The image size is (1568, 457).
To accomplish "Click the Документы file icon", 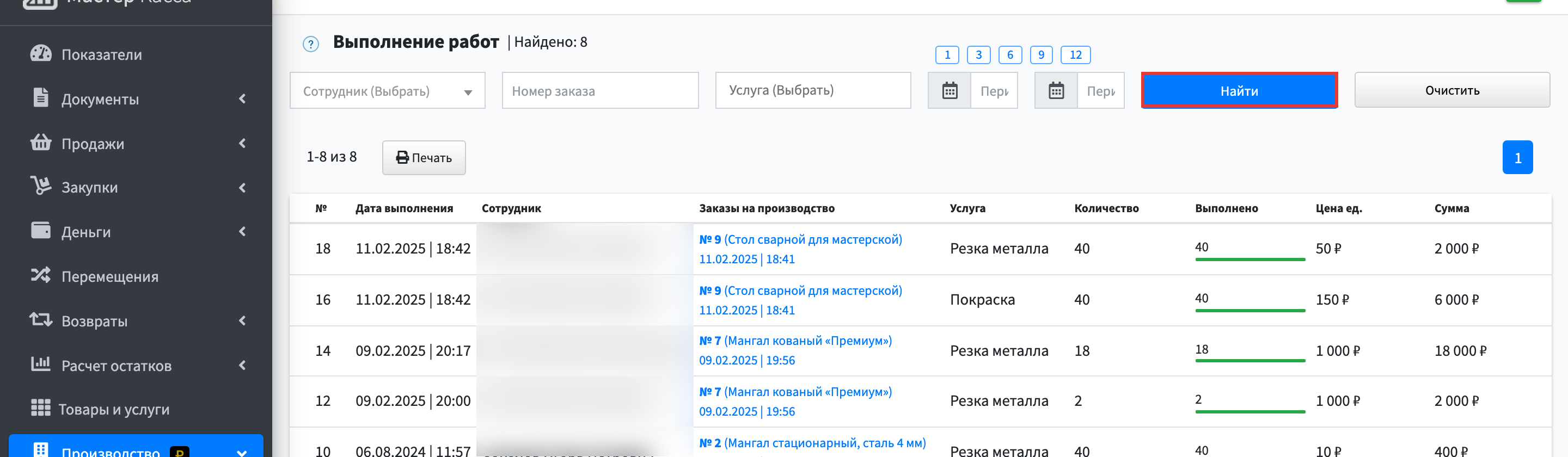I will point(41,98).
